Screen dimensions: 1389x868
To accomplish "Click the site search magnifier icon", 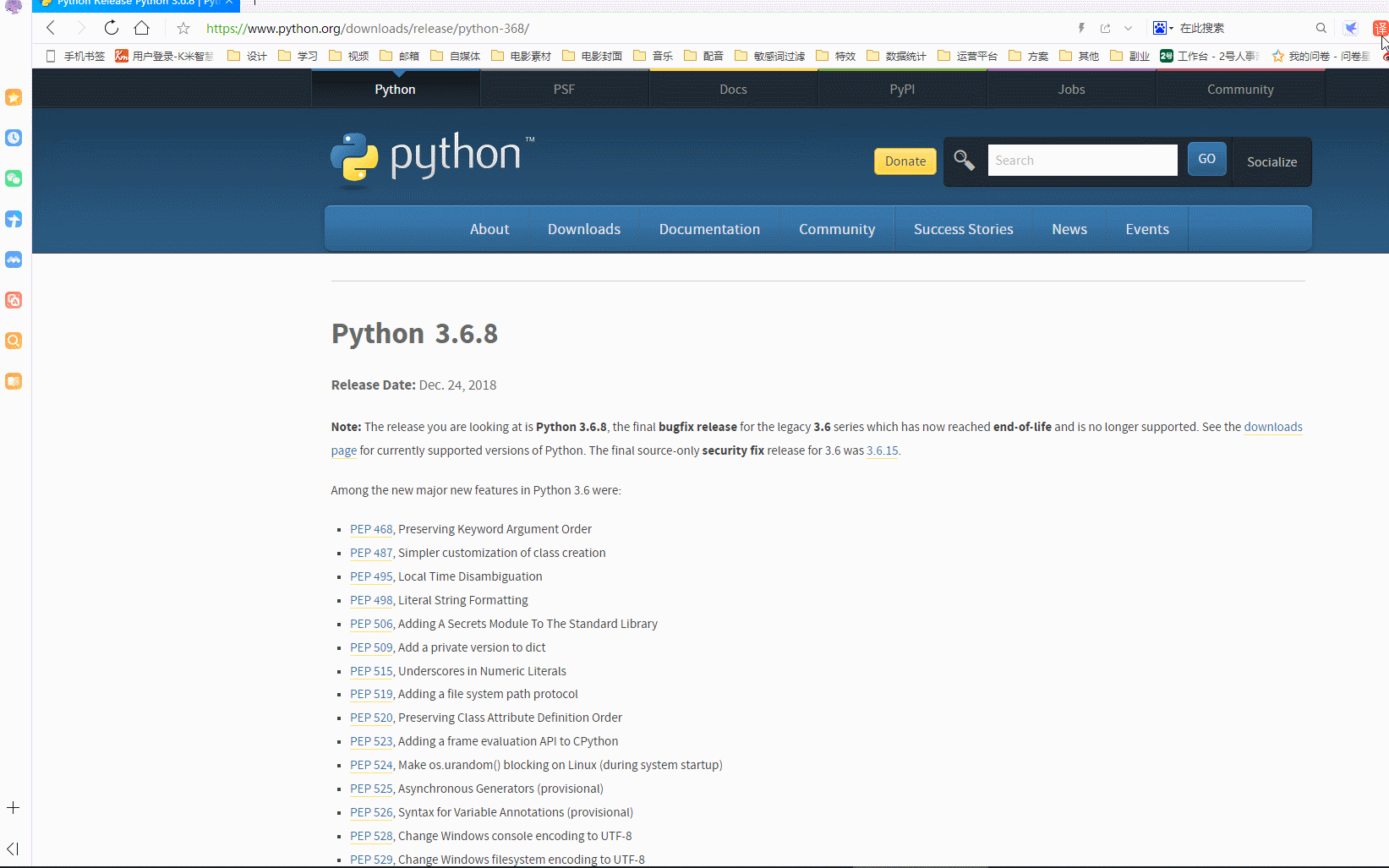I will pos(964,160).
